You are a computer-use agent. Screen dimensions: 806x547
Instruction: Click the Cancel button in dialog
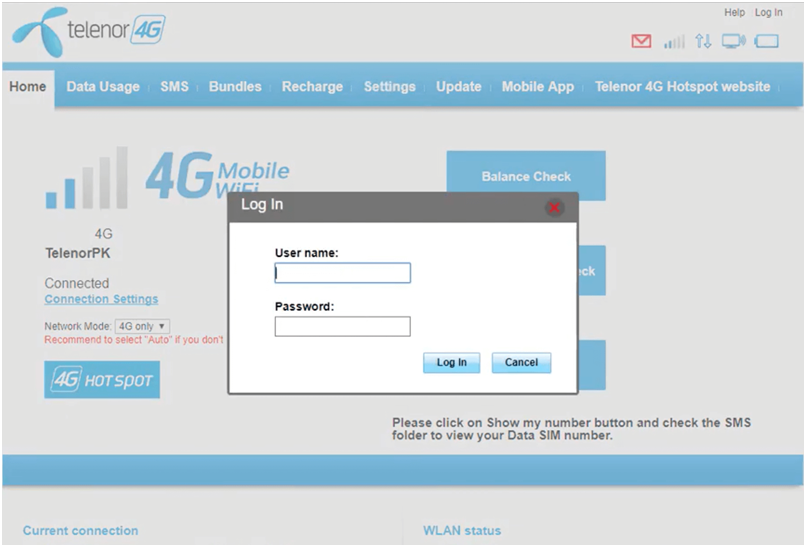click(521, 362)
